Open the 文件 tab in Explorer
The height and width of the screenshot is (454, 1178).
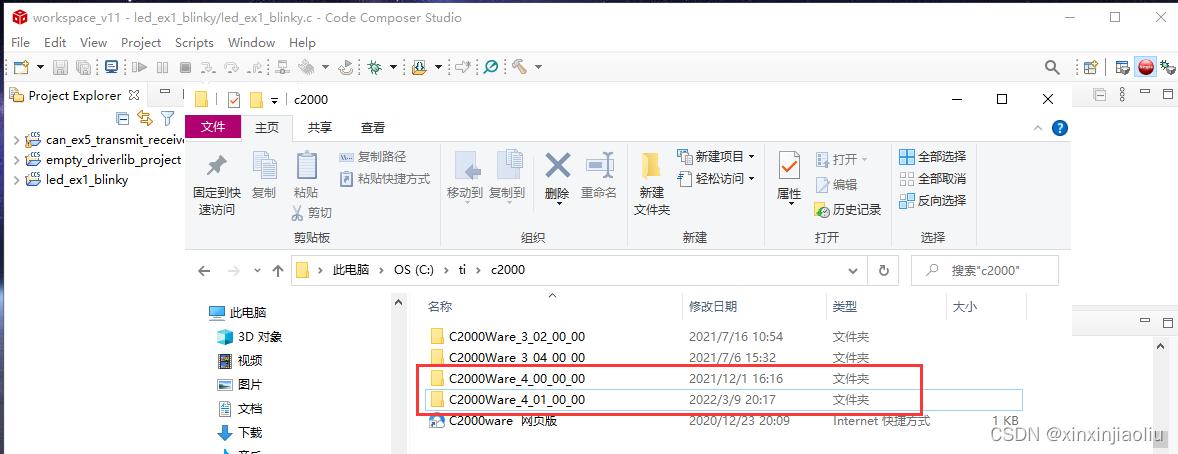click(213, 128)
